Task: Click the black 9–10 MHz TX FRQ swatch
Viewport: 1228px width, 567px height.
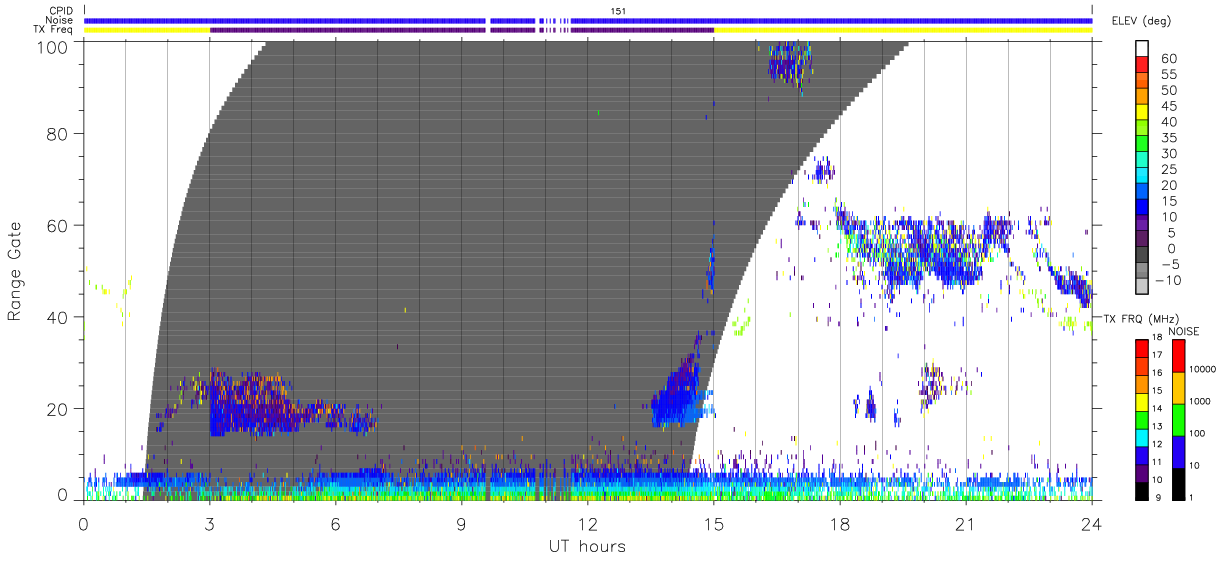Action: coord(1143,490)
